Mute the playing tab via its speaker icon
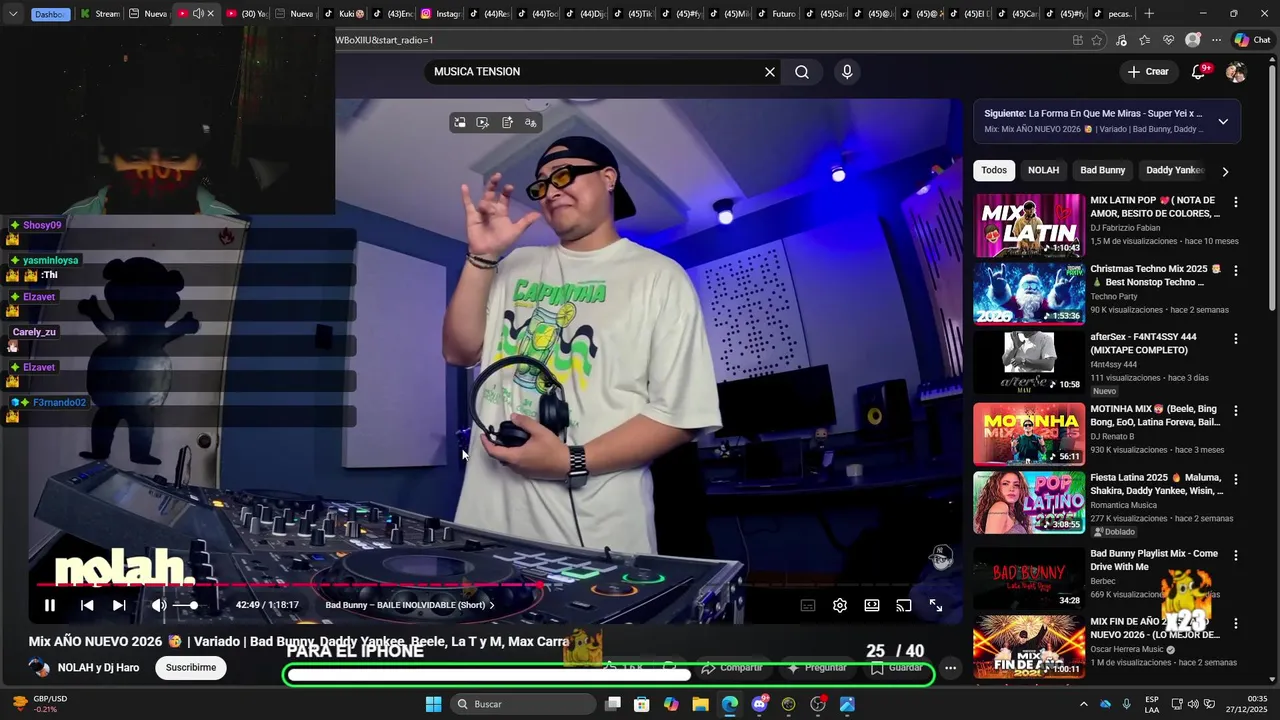 point(198,14)
